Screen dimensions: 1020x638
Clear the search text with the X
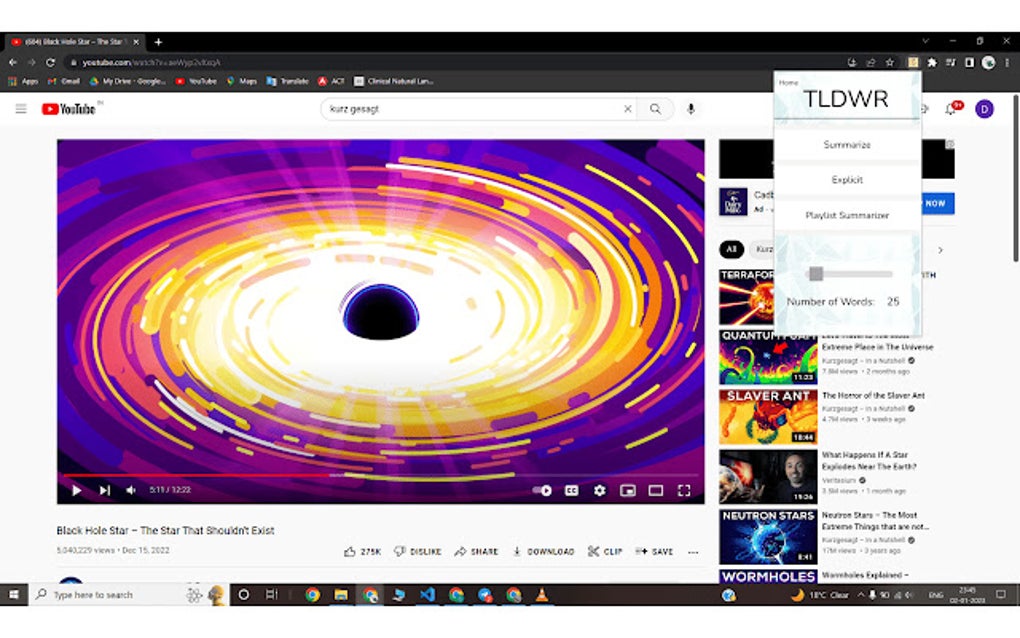pos(628,109)
